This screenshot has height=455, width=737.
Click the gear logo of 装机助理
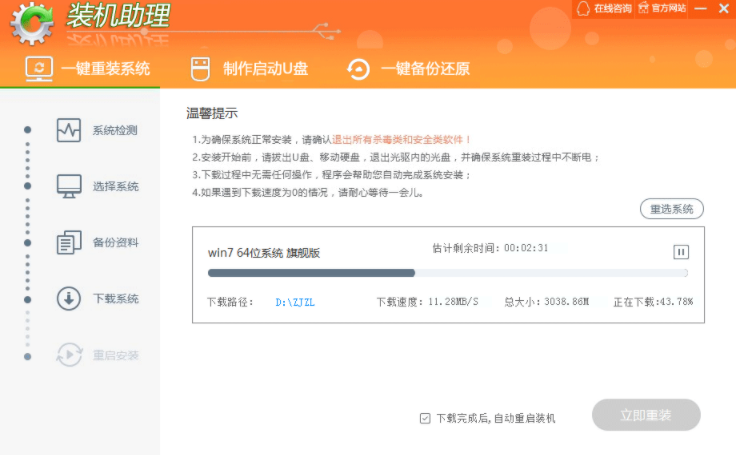pyautogui.click(x=32, y=24)
